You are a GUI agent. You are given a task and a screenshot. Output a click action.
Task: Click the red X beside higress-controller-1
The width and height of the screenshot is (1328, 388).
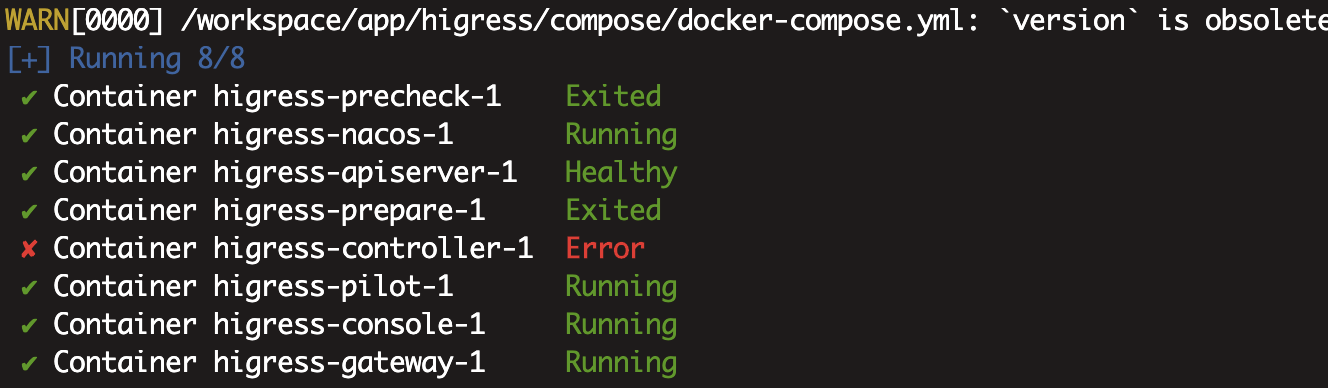[30, 249]
